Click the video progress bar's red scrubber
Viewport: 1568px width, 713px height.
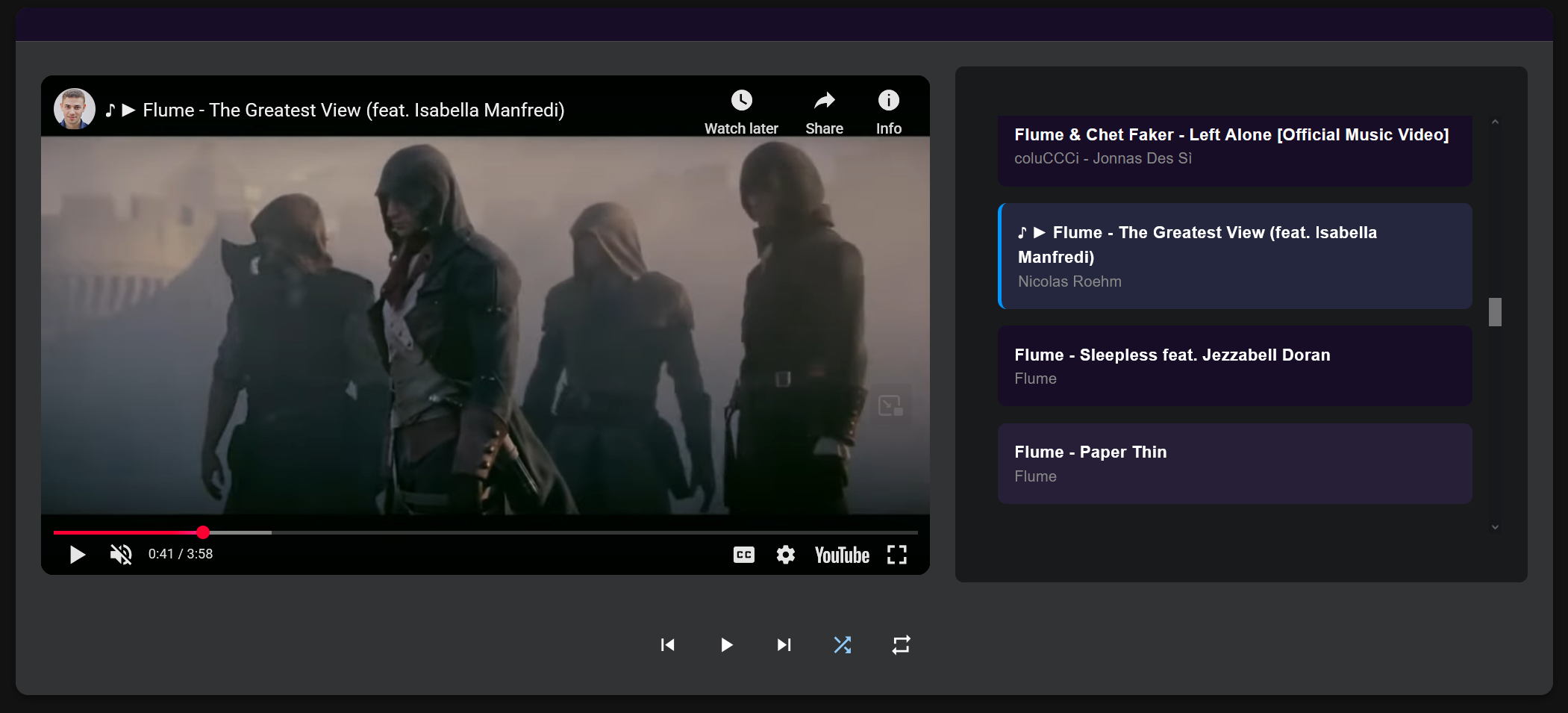(203, 532)
